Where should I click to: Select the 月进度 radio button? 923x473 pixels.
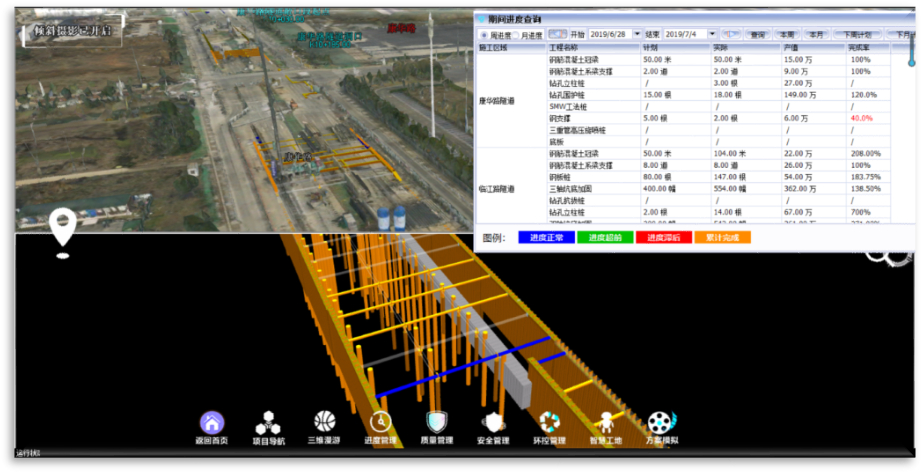(516, 35)
